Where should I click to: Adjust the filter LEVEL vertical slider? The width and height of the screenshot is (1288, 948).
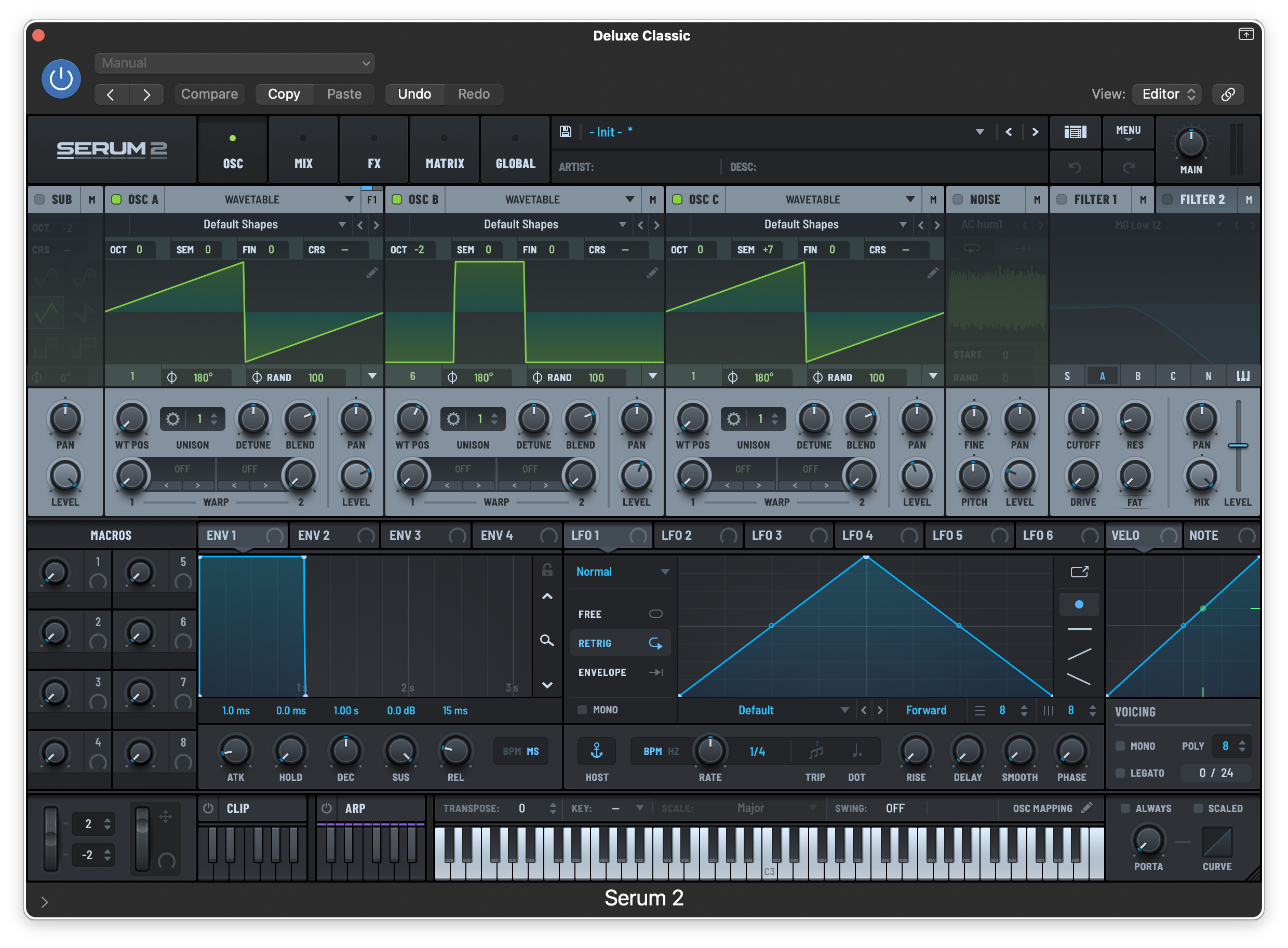coord(1238,445)
